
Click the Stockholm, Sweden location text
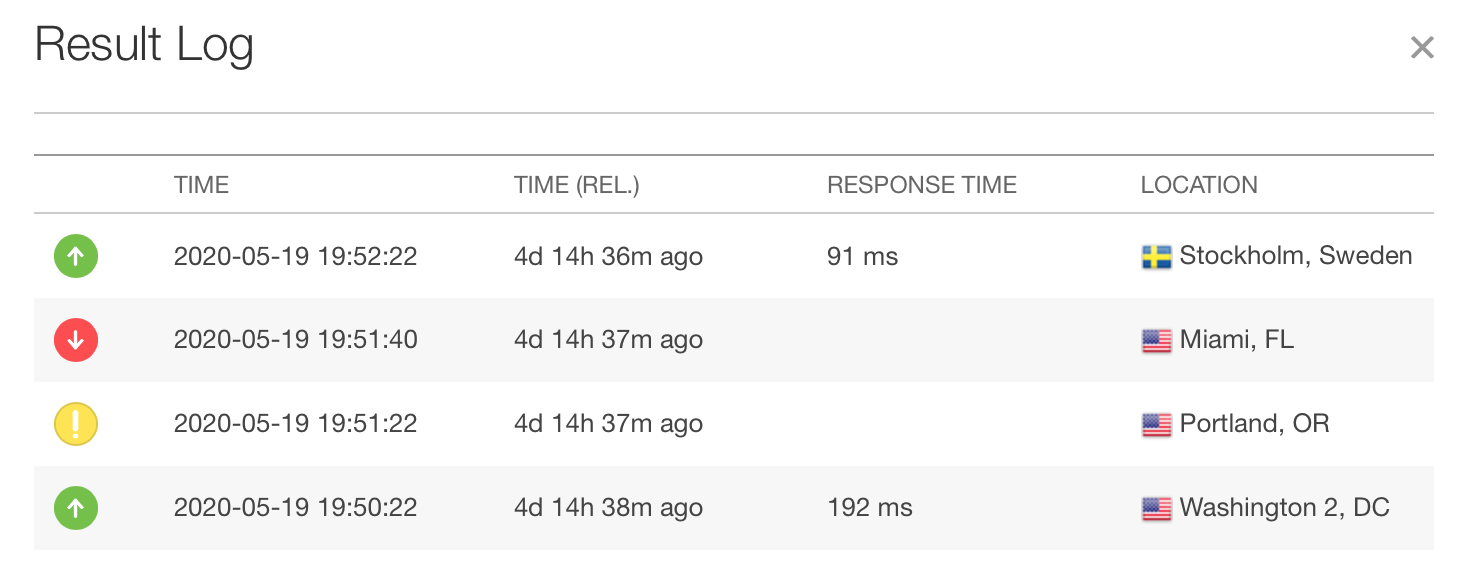point(1295,256)
